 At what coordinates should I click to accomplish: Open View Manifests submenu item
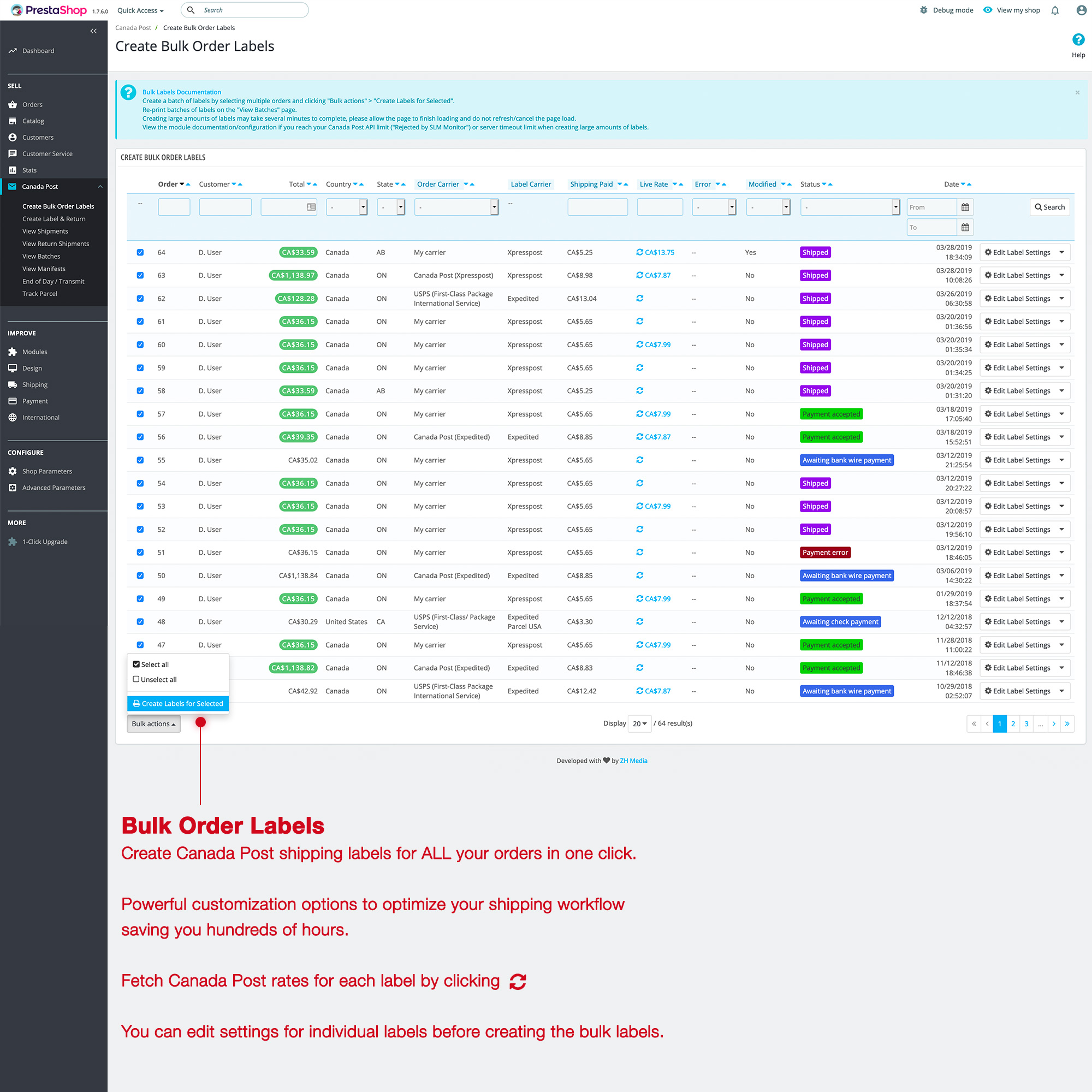pyautogui.click(x=44, y=269)
